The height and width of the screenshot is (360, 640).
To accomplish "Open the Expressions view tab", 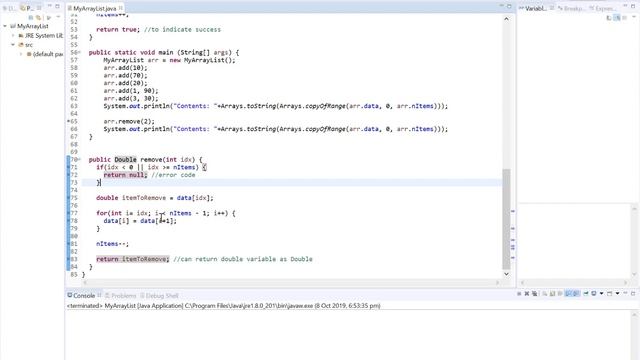I will point(603,8).
